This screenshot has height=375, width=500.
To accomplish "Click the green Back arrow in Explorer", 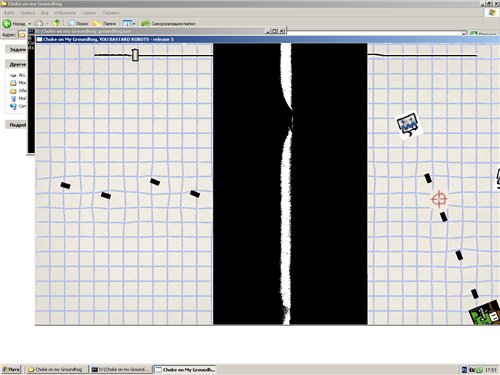I will (x=7, y=23).
